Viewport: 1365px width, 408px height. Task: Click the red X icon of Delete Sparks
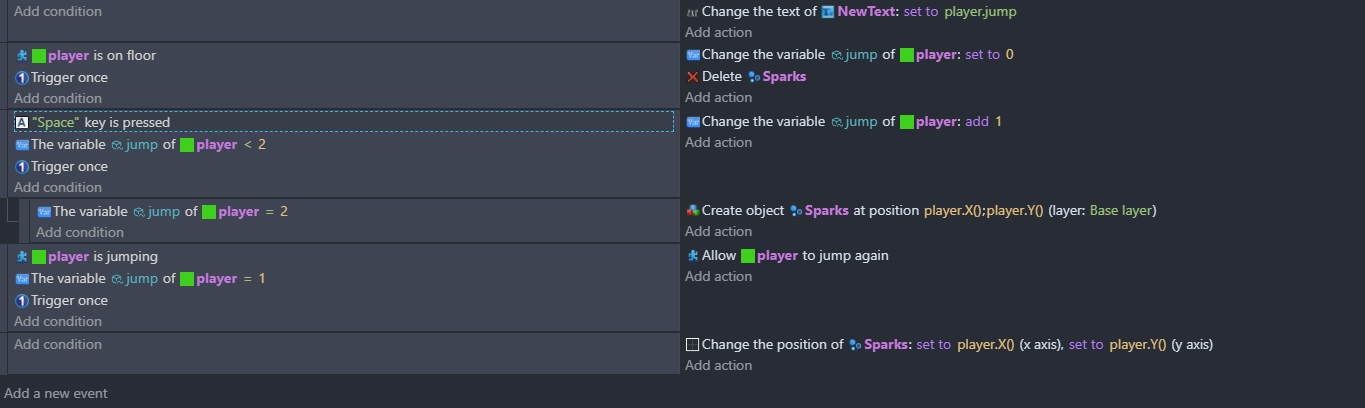click(x=692, y=76)
